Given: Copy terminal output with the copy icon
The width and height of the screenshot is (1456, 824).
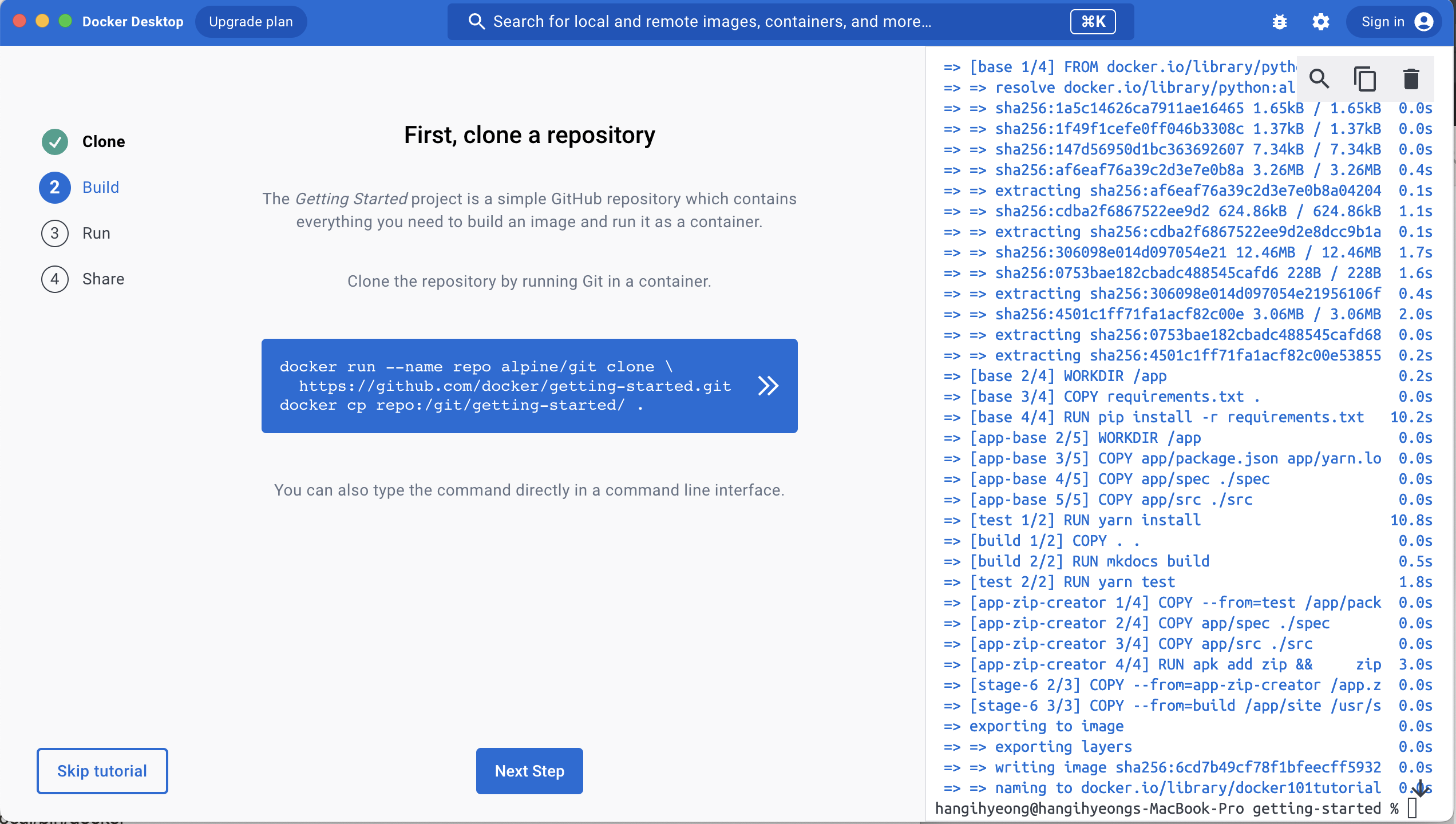Looking at the screenshot, I should click(x=1365, y=78).
